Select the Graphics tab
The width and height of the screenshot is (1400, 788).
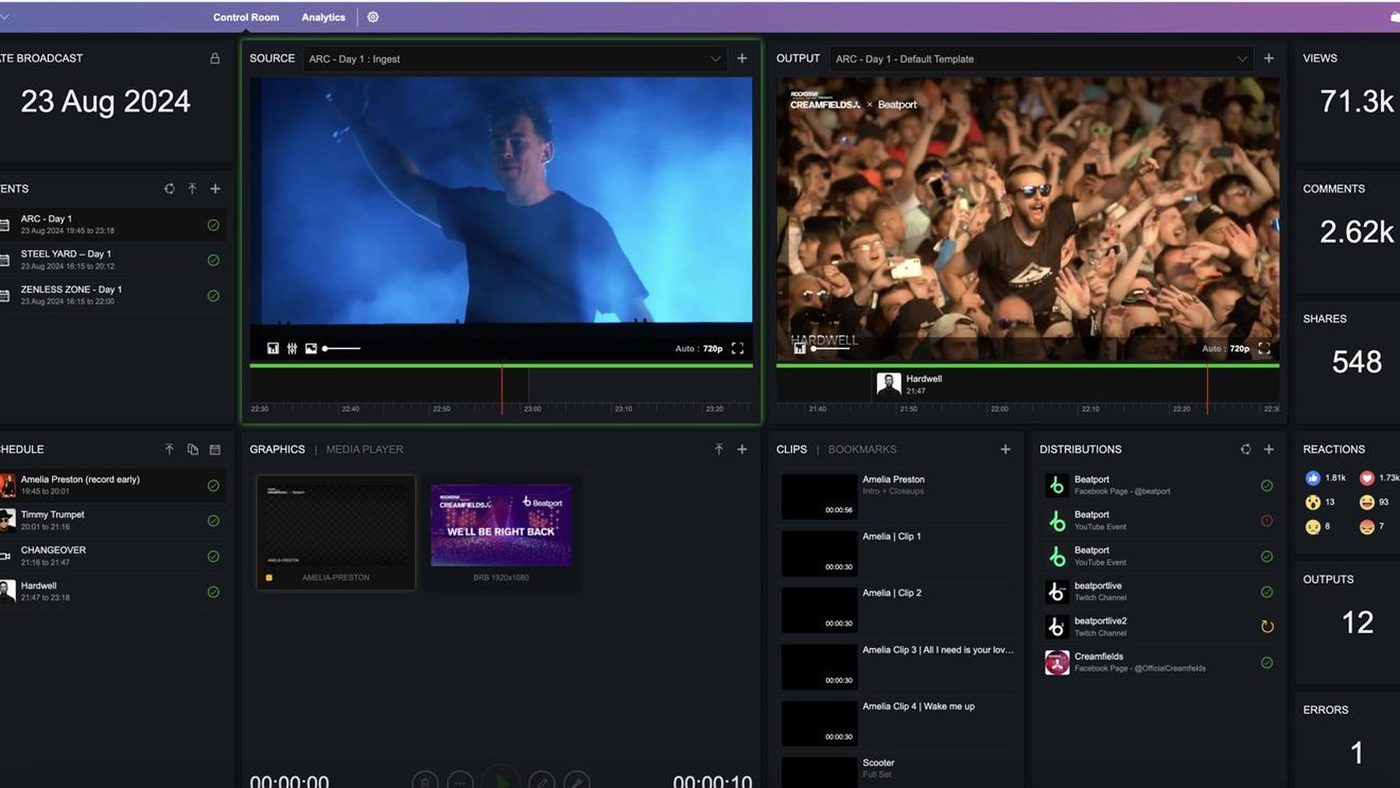click(x=277, y=450)
